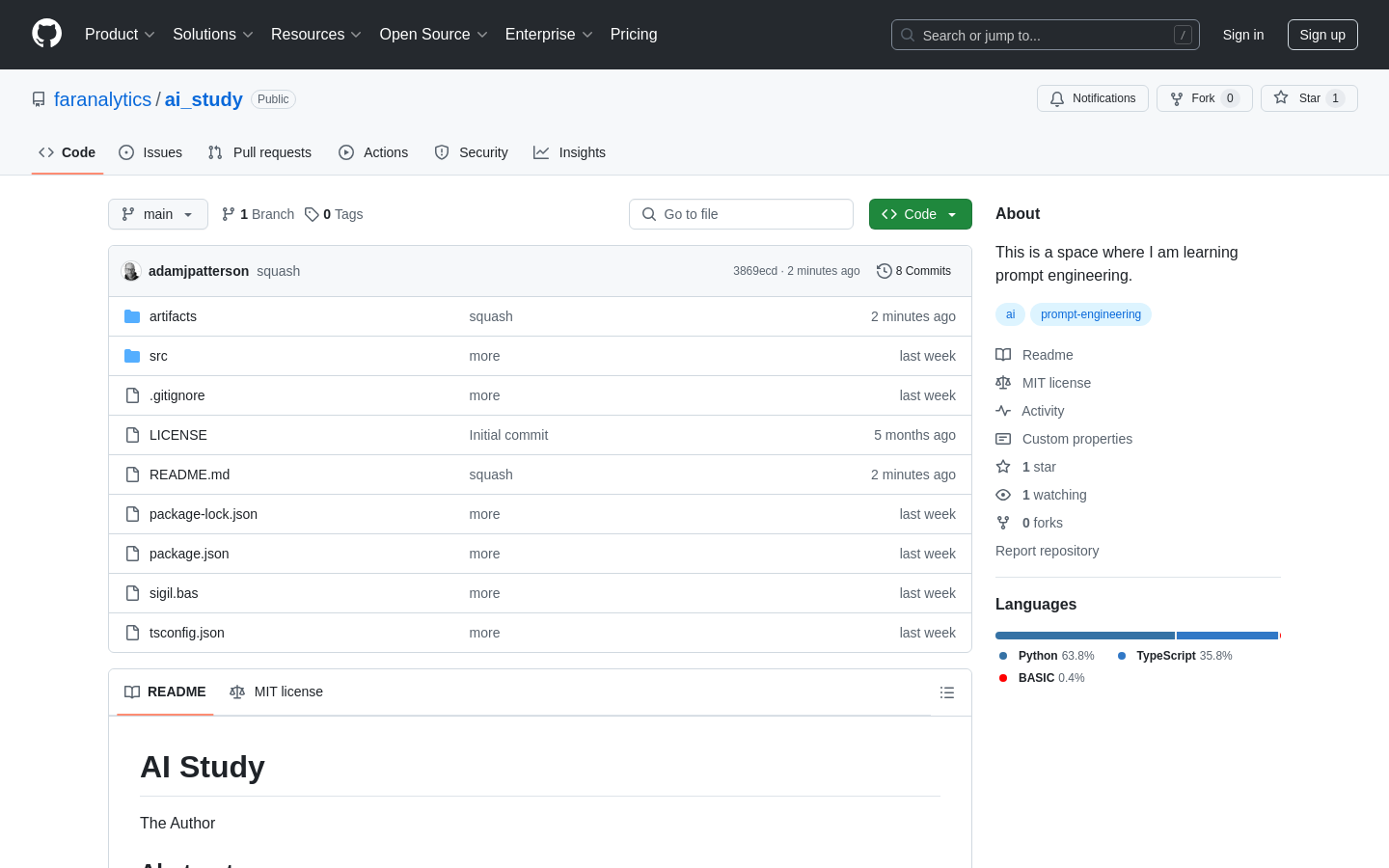Image resolution: width=1389 pixels, height=868 pixels.
Task: Expand the Open Source menu
Action: 434,35
